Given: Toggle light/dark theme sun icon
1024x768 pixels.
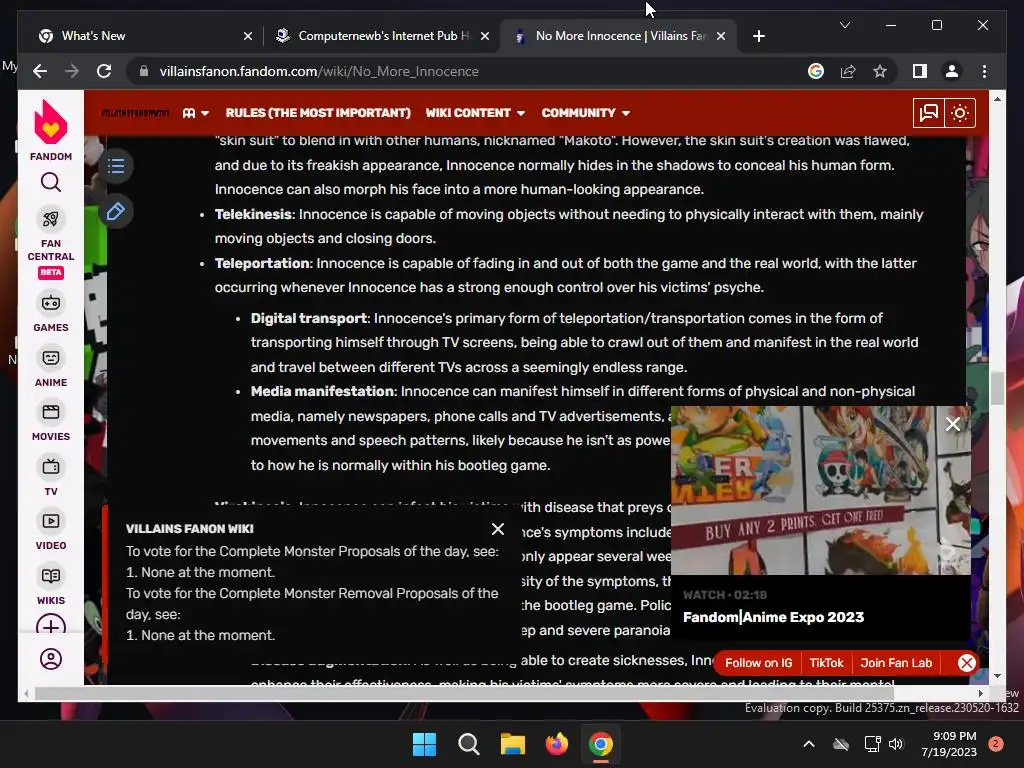Looking at the screenshot, I should [959, 113].
